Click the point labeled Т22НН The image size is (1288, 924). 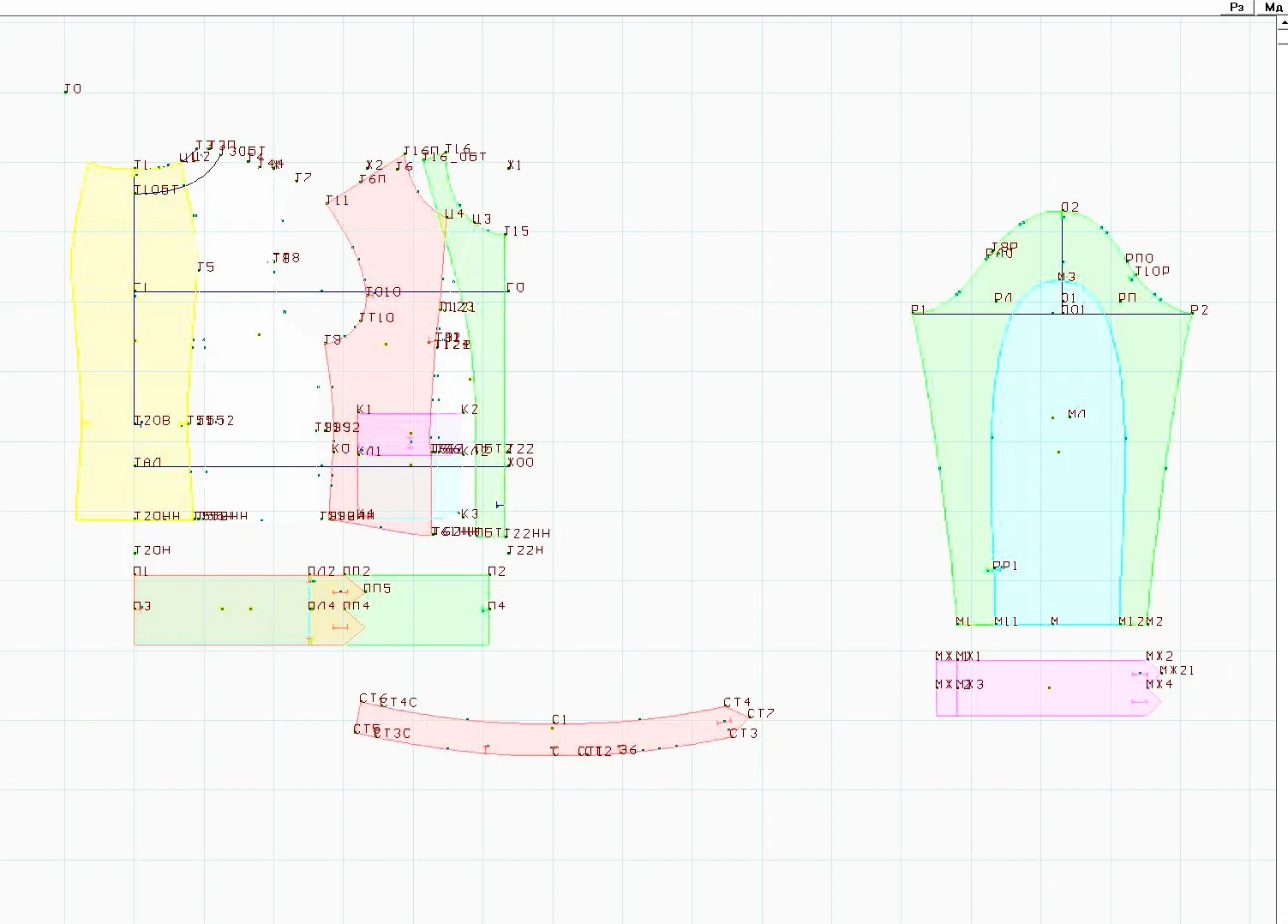pos(528,534)
